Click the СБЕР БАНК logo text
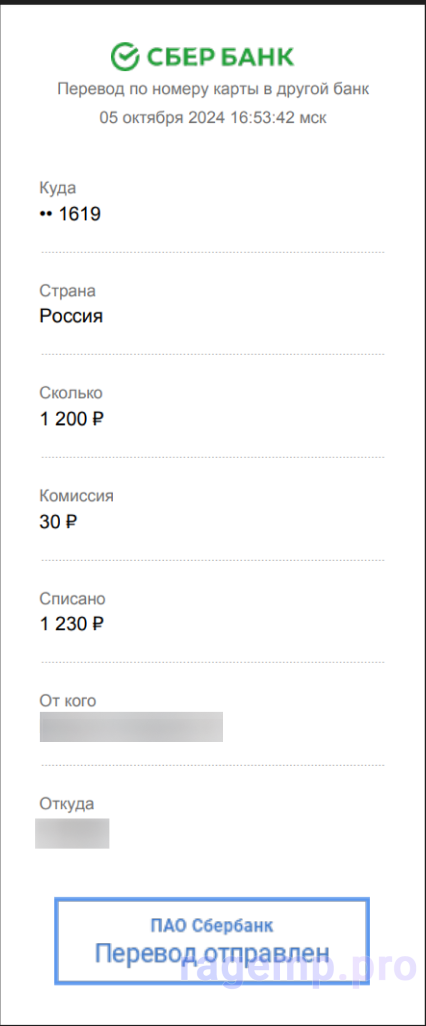The image size is (426, 1026). pyautogui.click(x=220, y=58)
